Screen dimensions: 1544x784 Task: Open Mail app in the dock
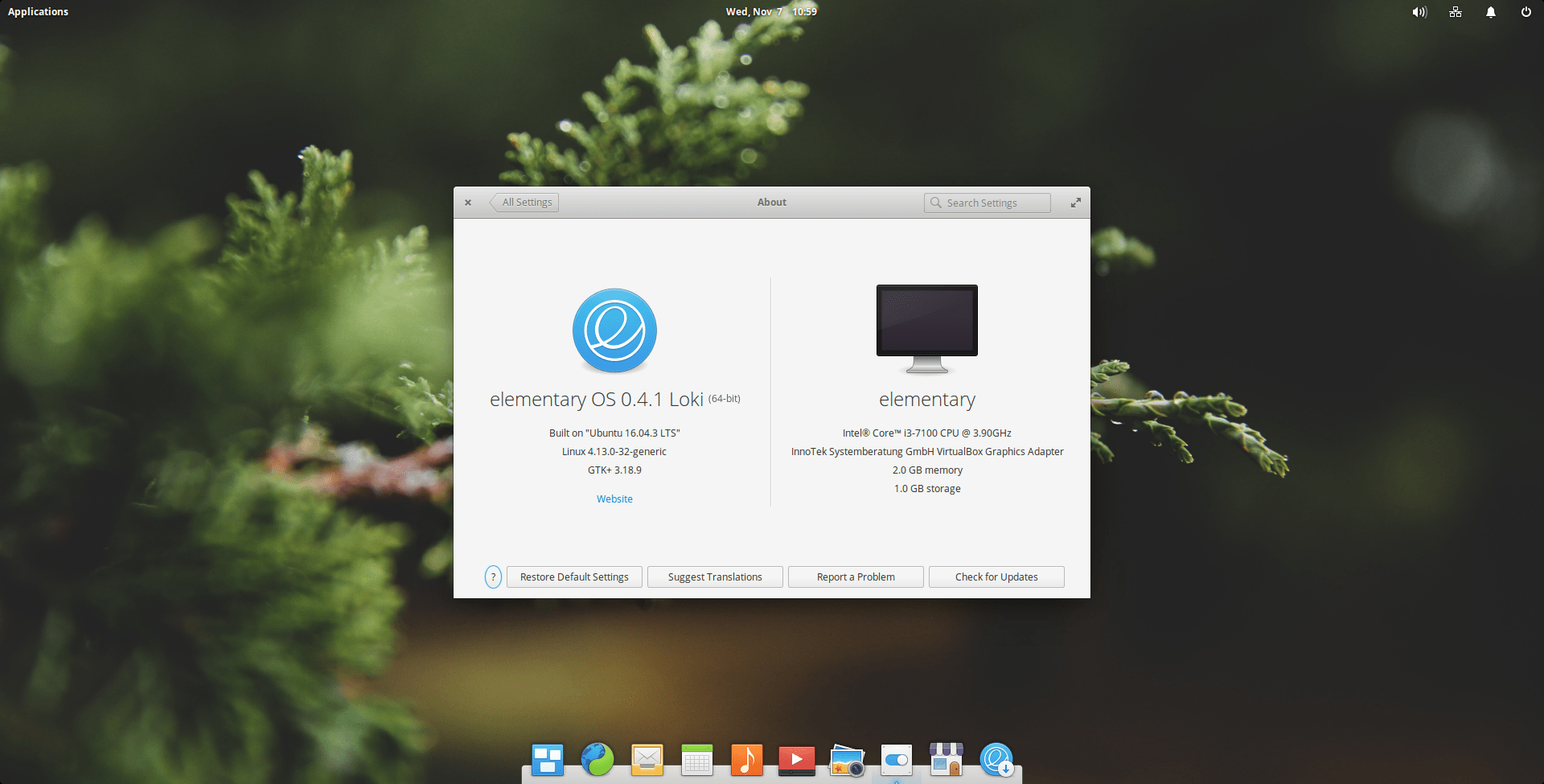click(647, 760)
